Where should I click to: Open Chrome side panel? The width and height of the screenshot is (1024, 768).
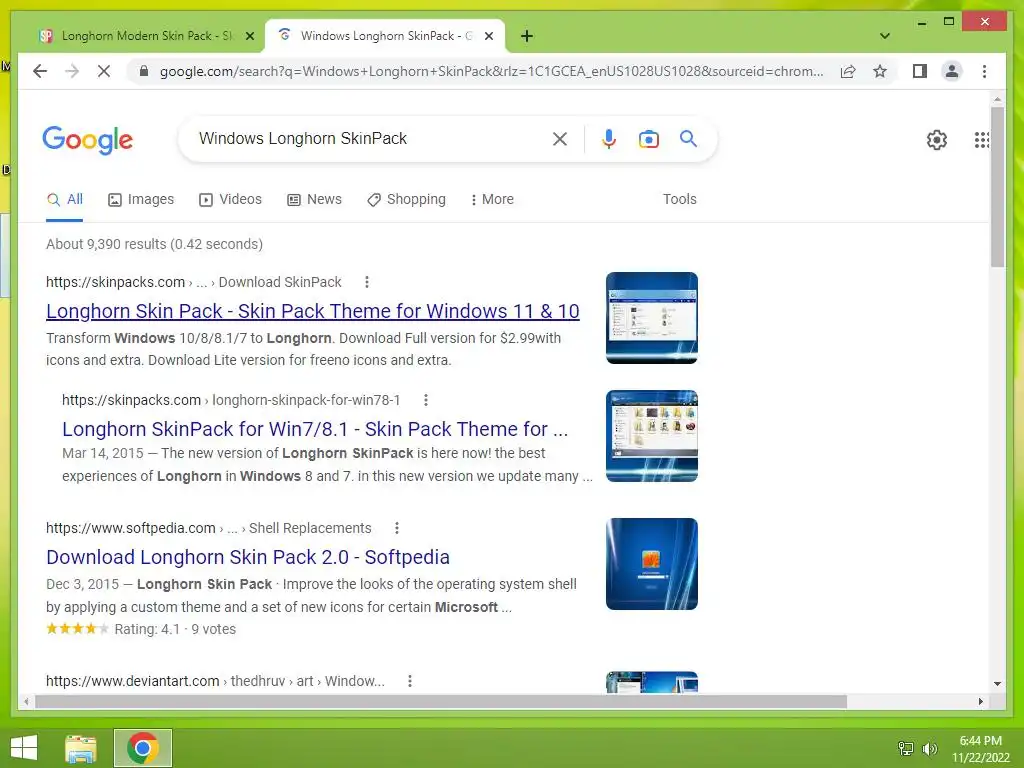click(920, 71)
